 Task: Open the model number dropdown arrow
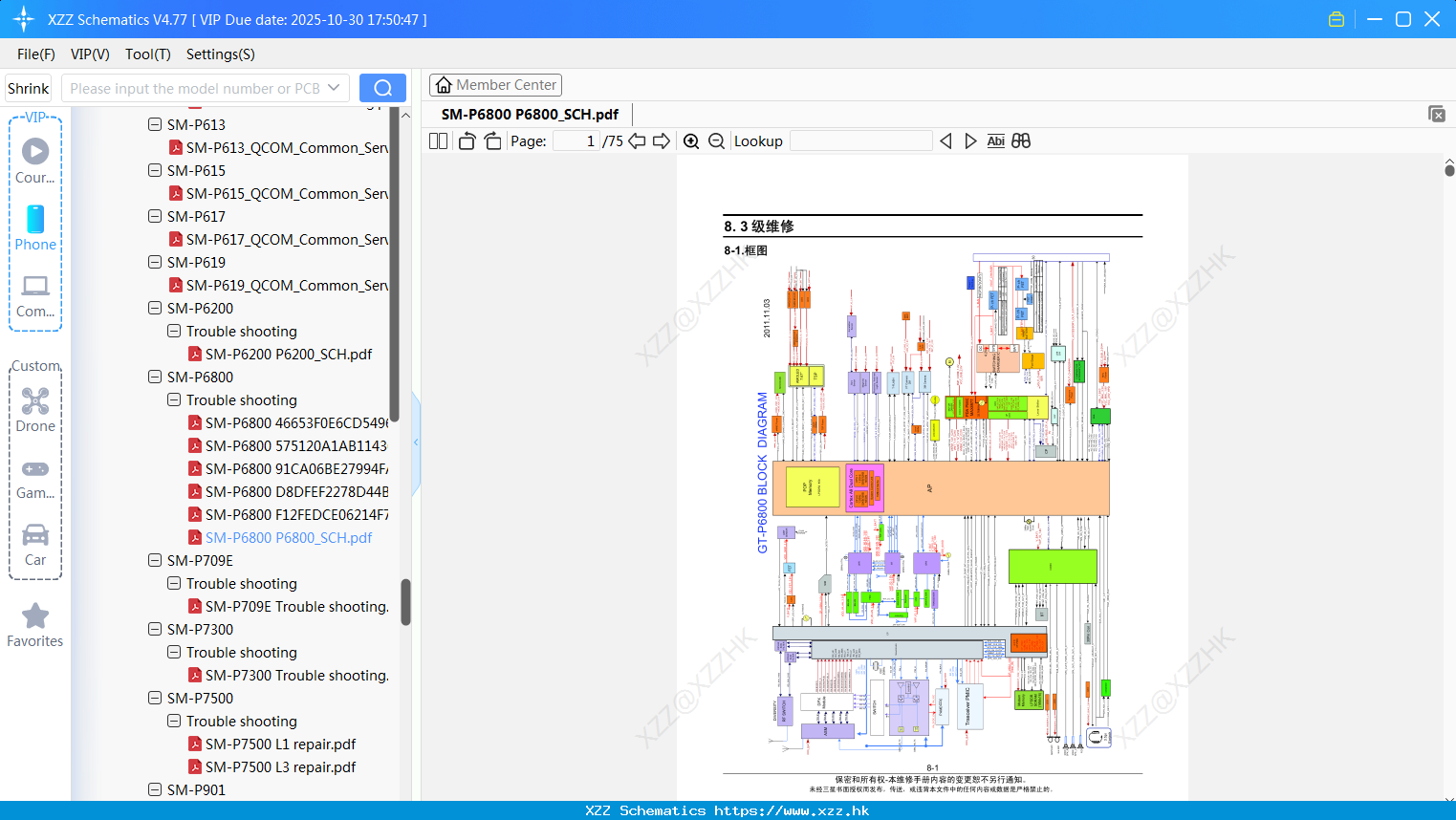click(x=334, y=88)
